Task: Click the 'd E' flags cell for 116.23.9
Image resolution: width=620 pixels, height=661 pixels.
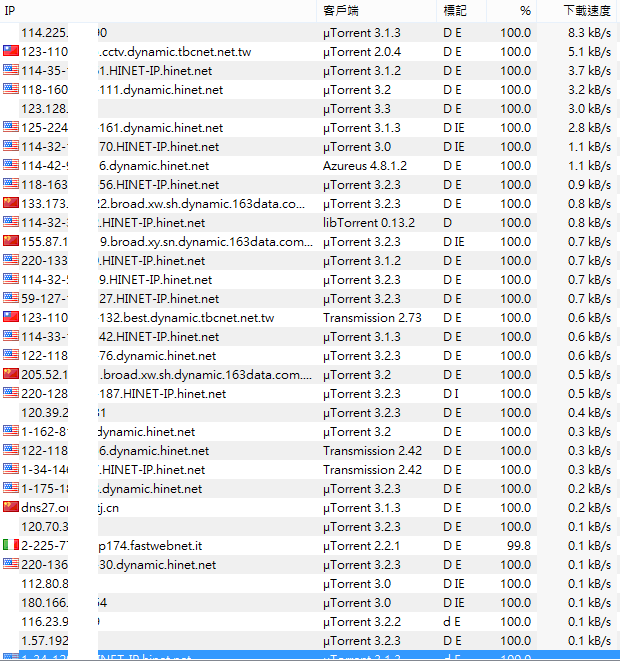Action: point(452,621)
